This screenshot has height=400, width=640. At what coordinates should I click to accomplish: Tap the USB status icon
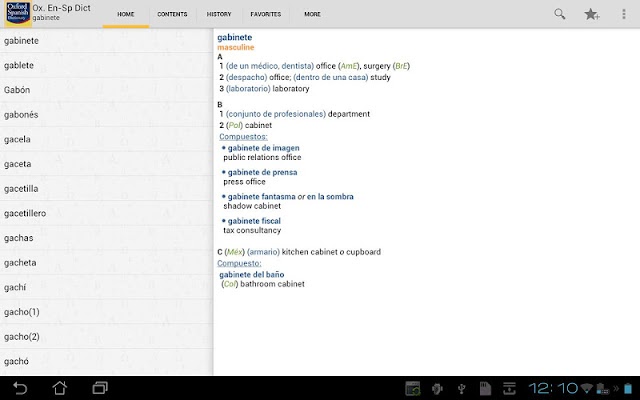(x=462, y=389)
